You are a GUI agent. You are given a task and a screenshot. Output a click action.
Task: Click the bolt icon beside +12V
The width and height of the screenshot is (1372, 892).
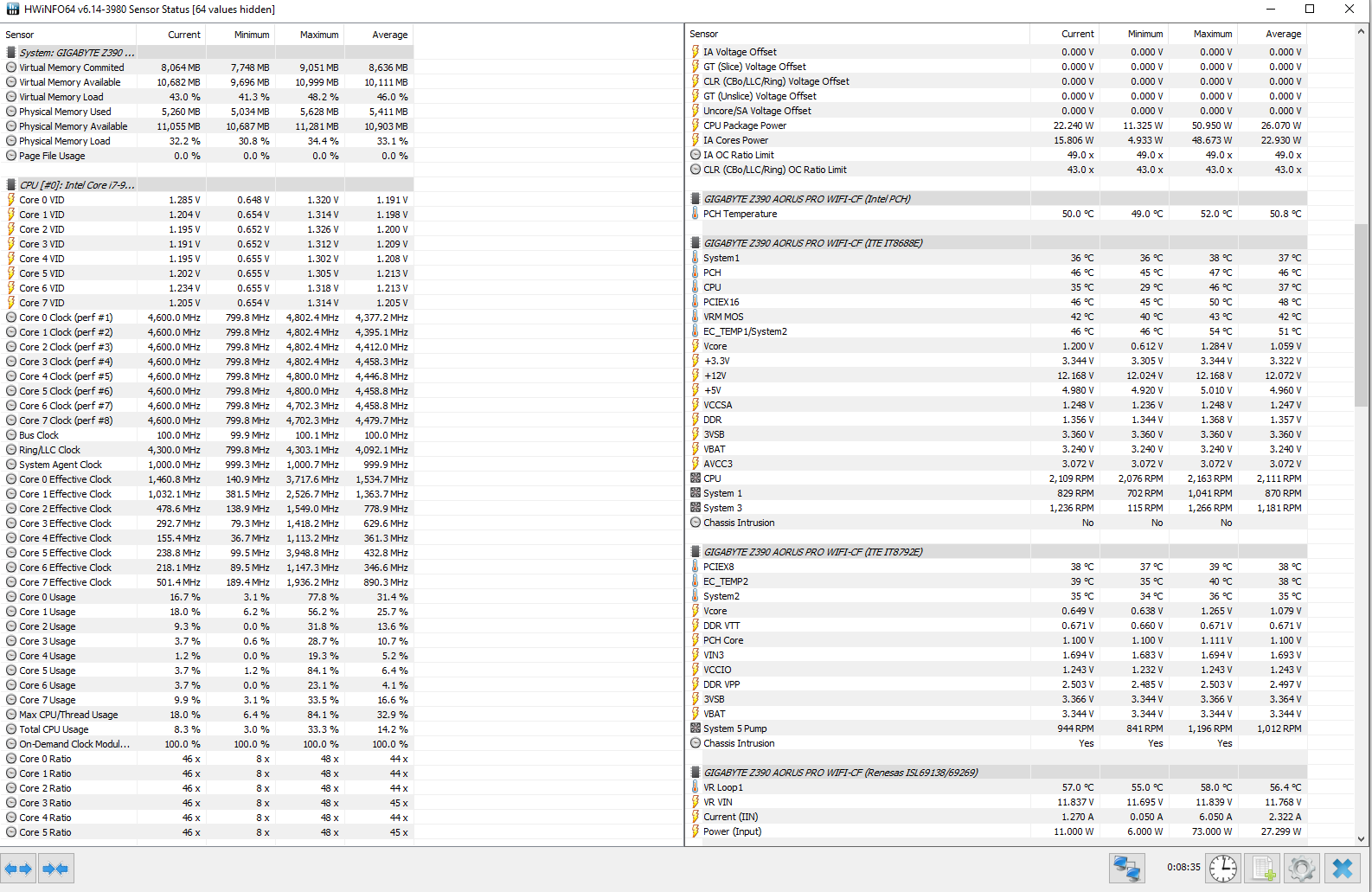696,375
